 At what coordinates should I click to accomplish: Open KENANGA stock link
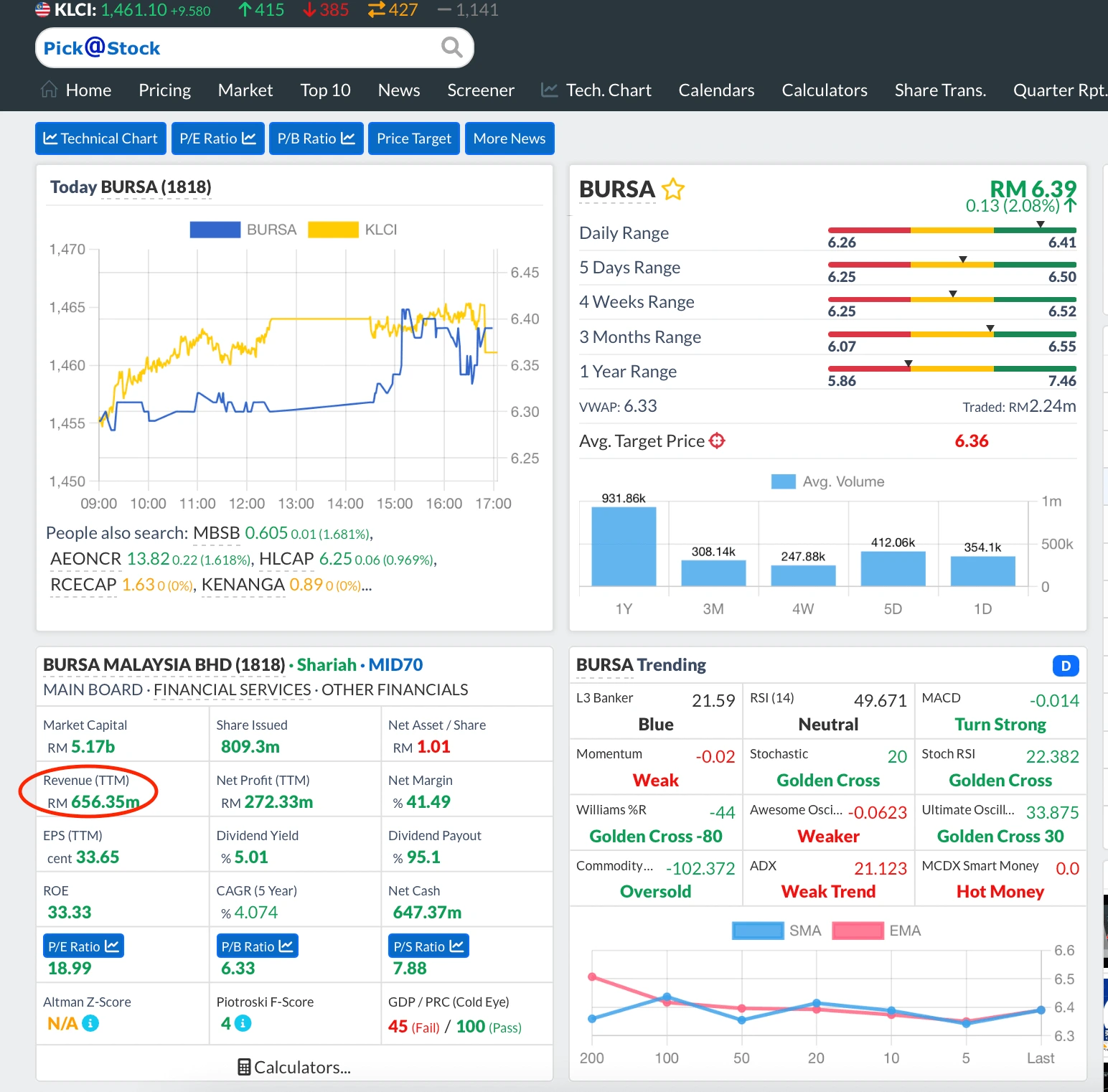click(243, 585)
